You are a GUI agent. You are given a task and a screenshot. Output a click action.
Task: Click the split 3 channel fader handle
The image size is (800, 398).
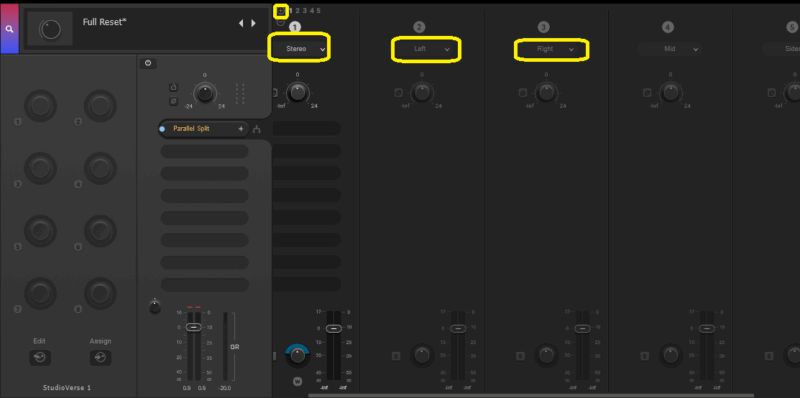(x=583, y=329)
